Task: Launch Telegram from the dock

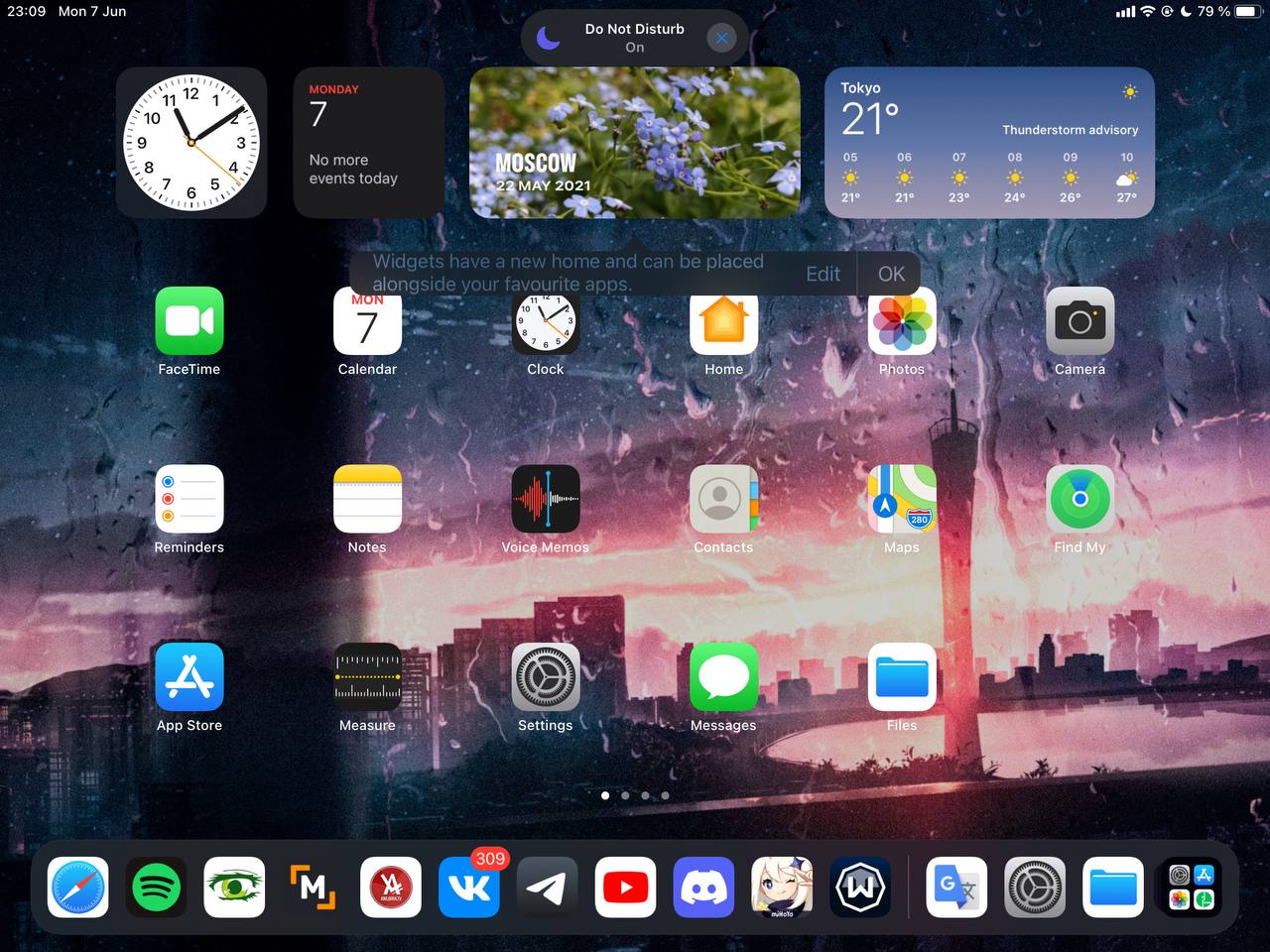Action: point(547,888)
